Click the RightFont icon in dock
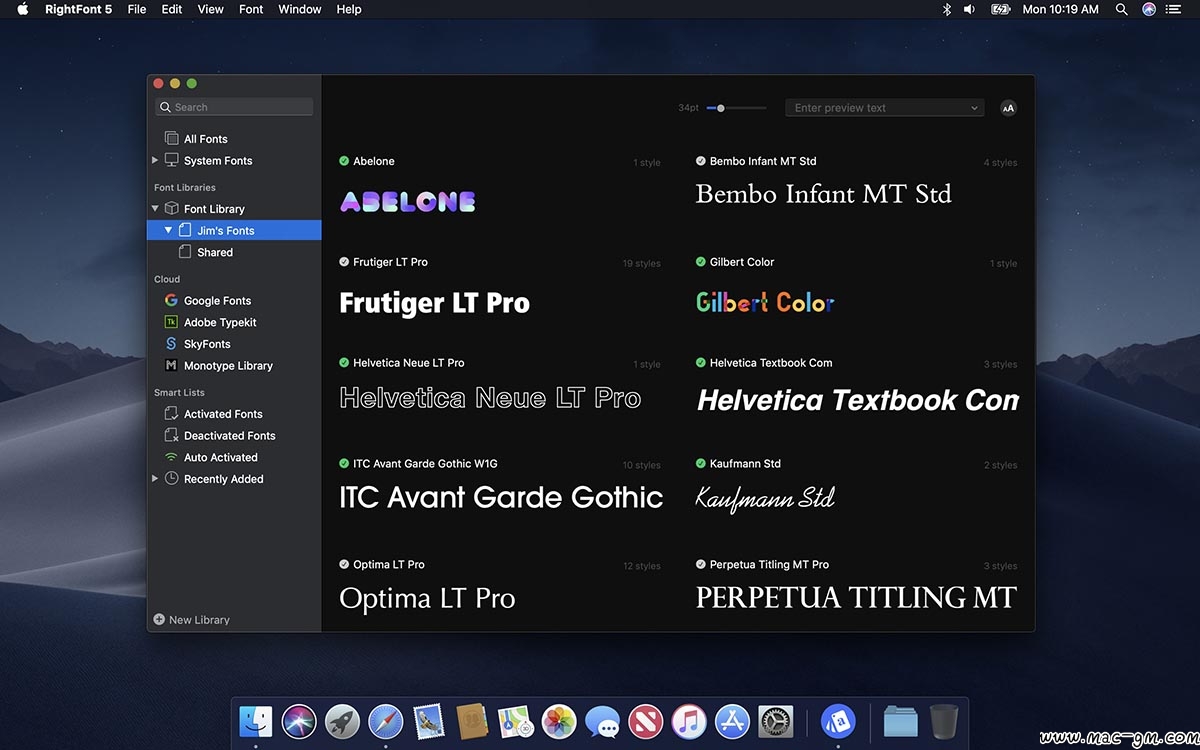 coord(838,721)
